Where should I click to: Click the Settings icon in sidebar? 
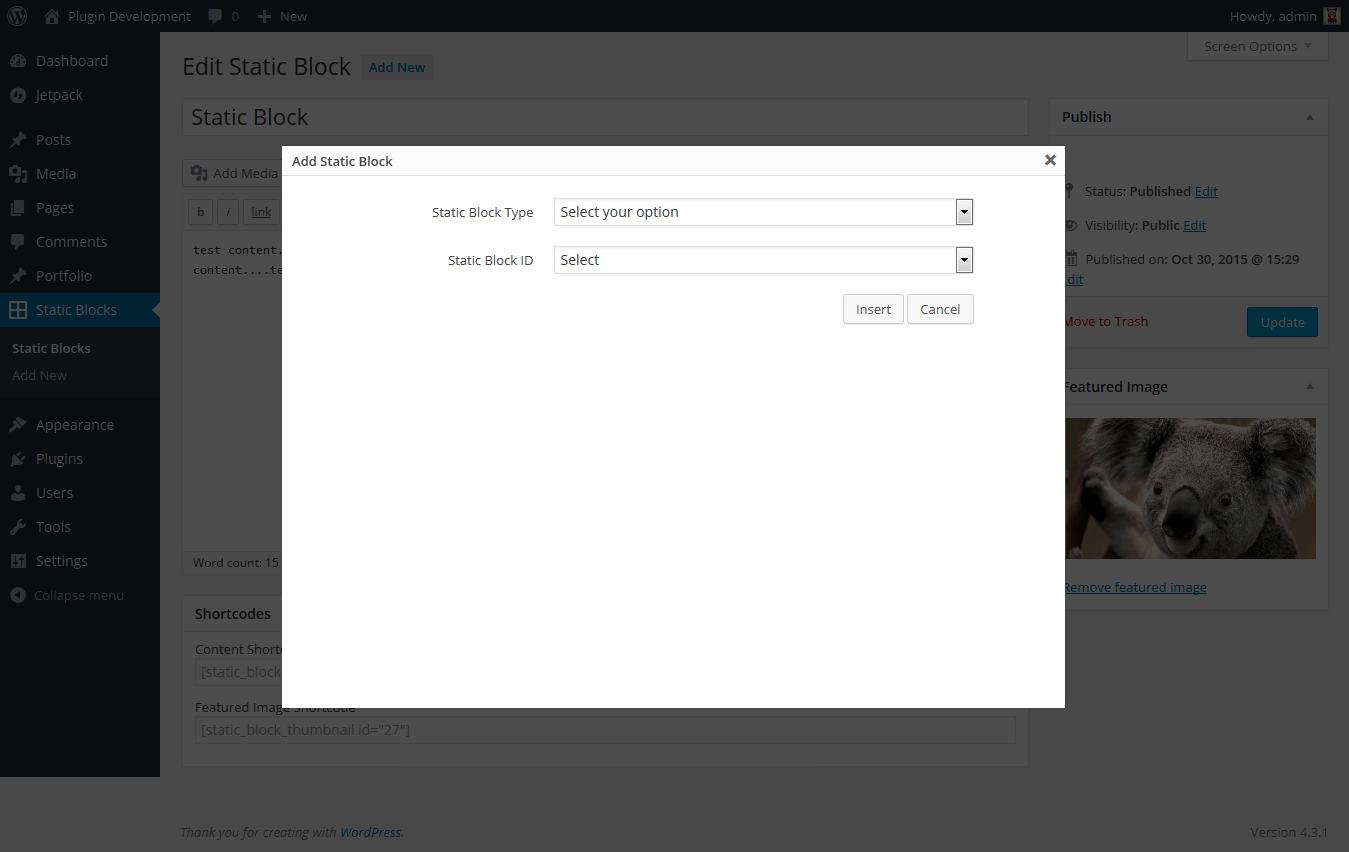pyautogui.click(x=17, y=561)
